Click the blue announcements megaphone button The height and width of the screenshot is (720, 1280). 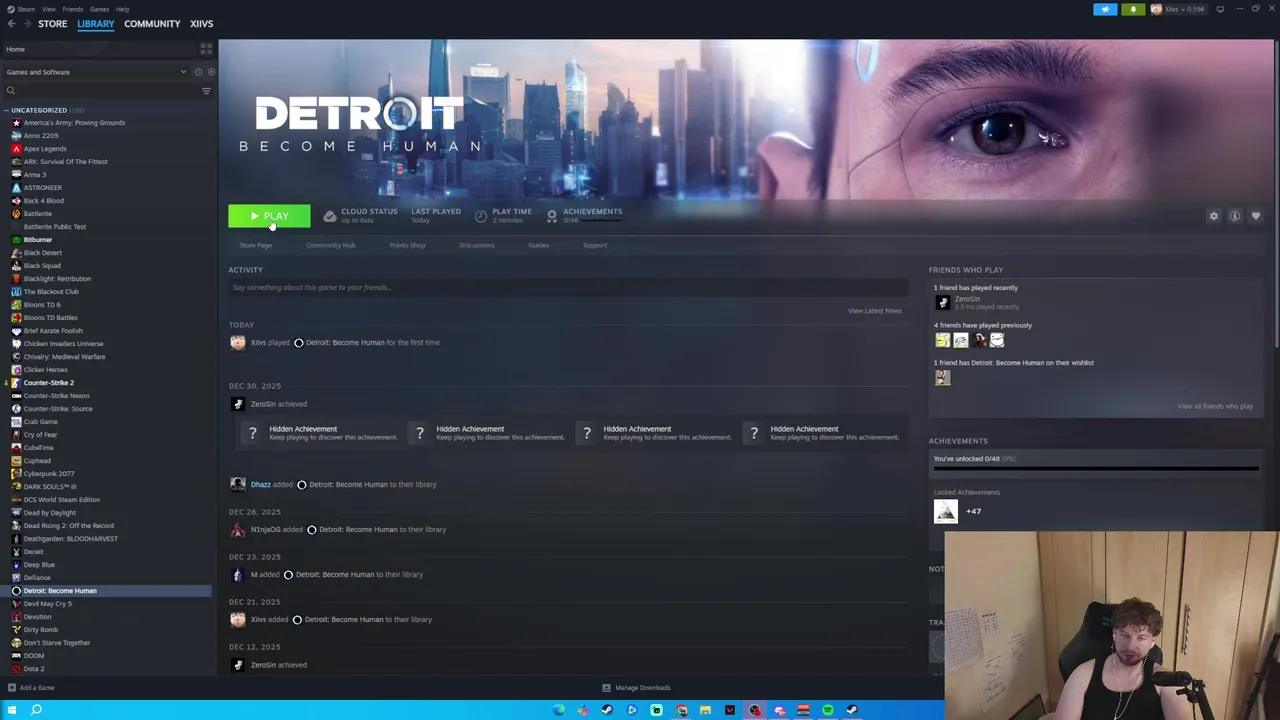tap(1105, 9)
